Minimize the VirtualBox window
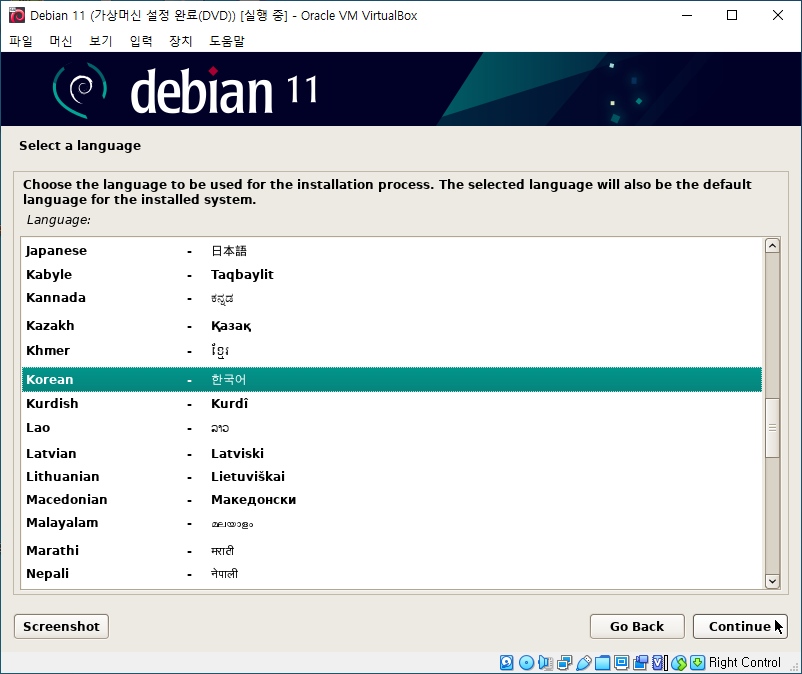The width and height of the screenshot is (802, 674). [x=687, y=15]
